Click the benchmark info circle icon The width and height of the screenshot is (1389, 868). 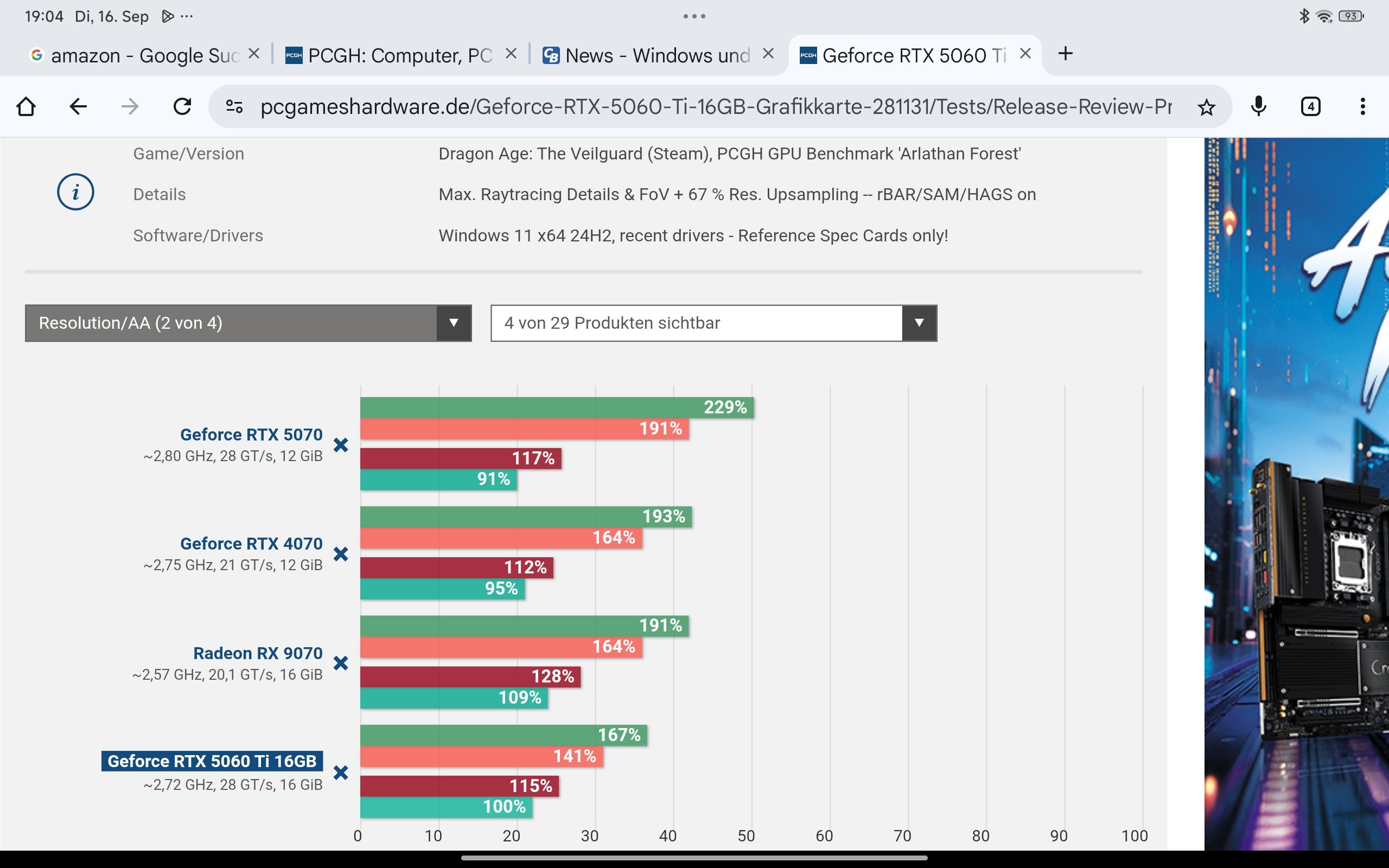click(75, 192)
